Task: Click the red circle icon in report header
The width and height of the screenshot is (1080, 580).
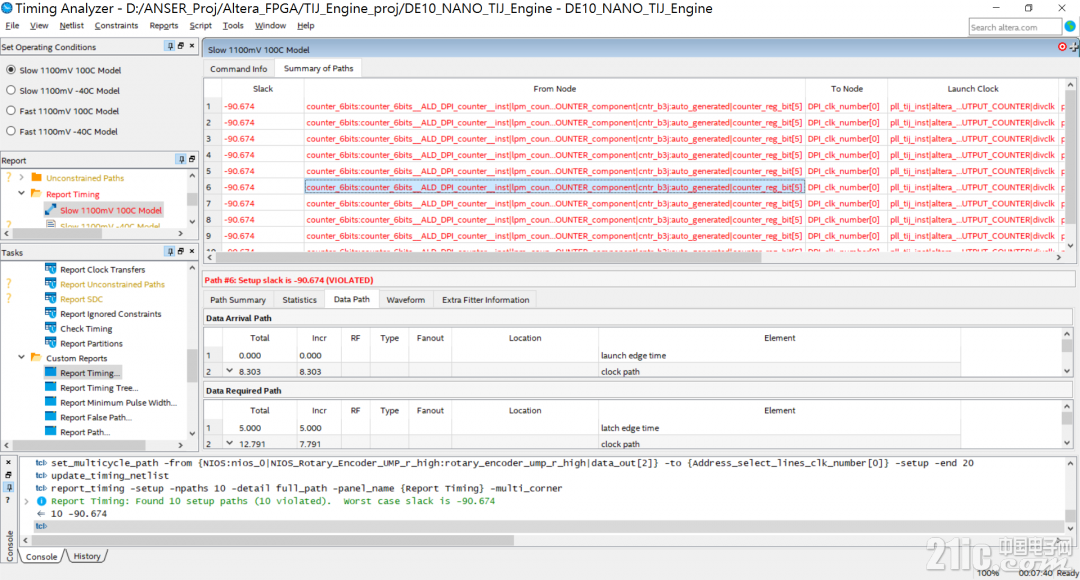Action: tap(1061, 47)
